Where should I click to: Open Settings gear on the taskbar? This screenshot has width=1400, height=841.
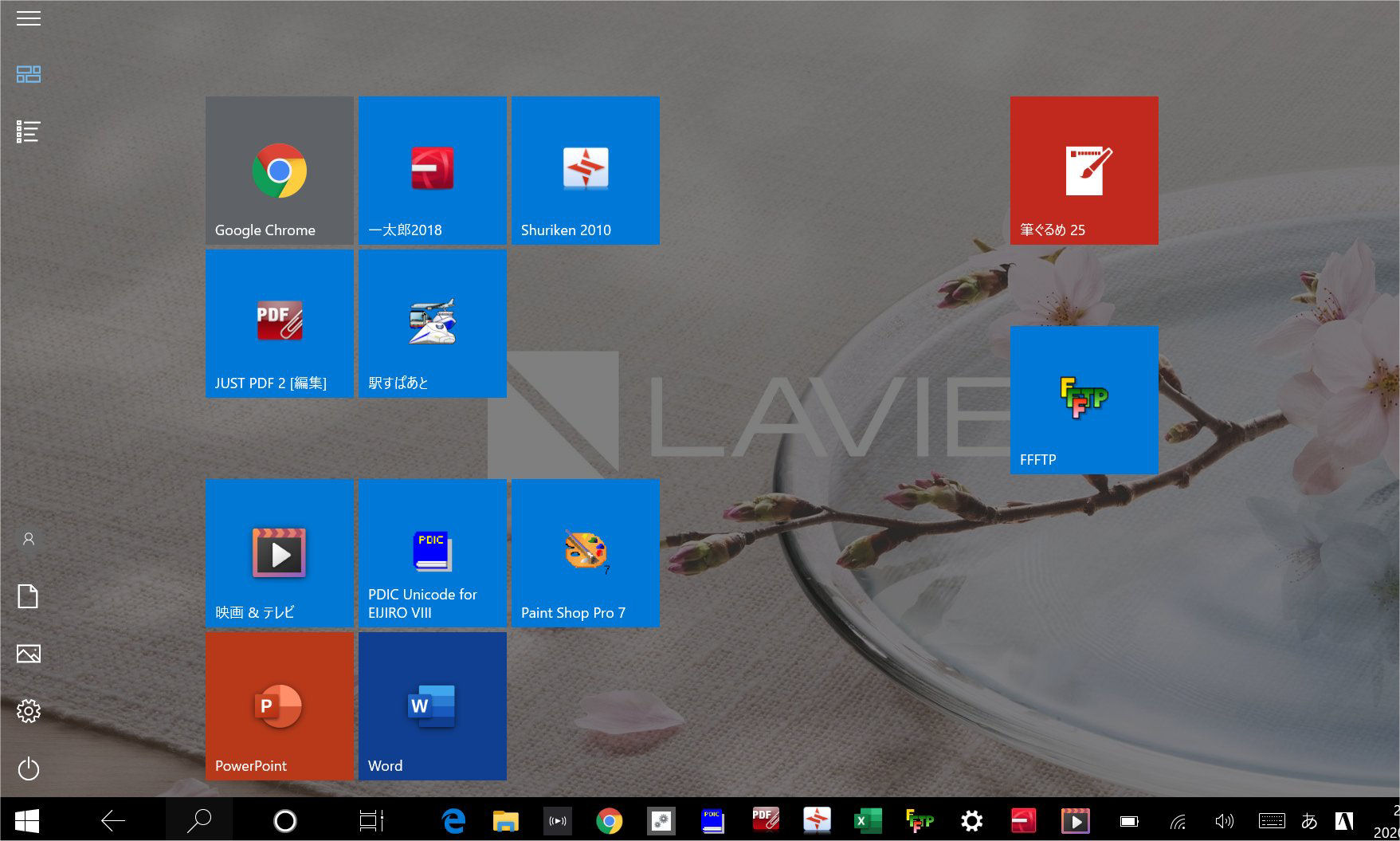pos(971,820)
